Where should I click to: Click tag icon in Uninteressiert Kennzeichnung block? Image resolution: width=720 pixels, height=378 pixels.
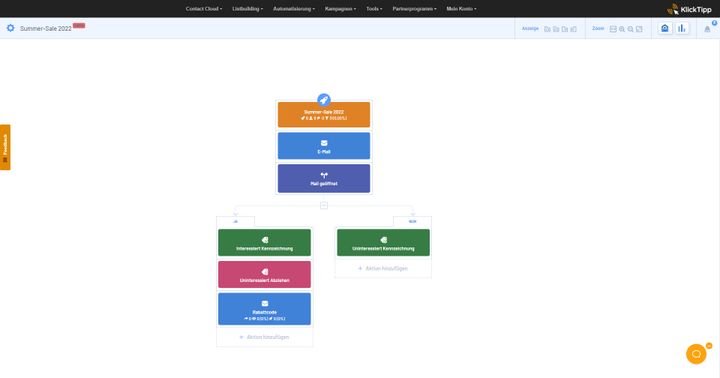click(x=383, y=240)
